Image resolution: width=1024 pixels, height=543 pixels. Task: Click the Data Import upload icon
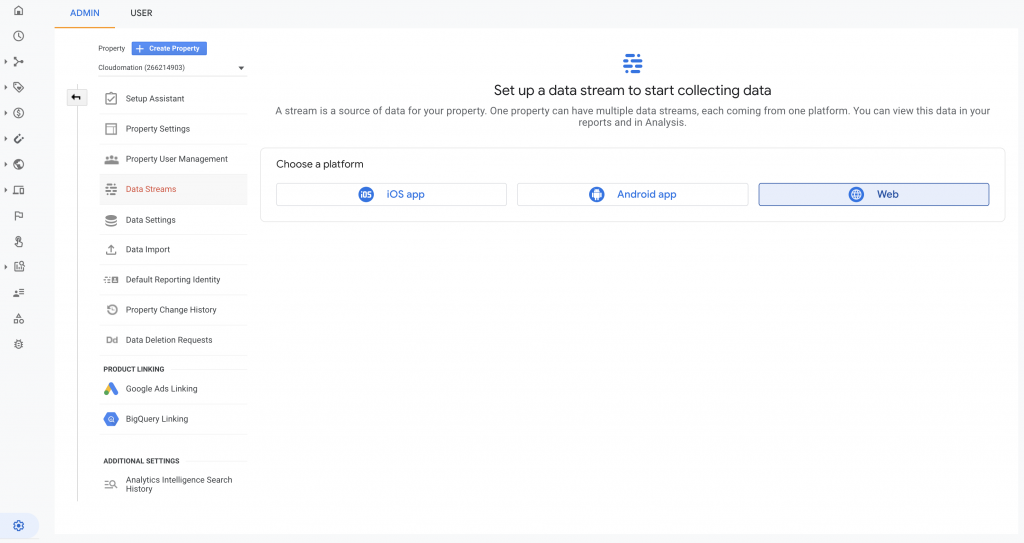coord(111,250)
